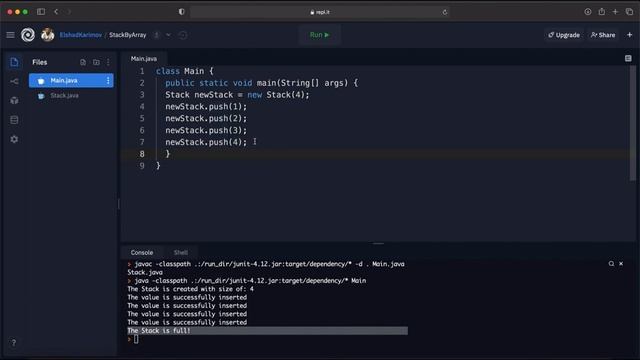
Task: Click line number 8 in the gutter
Action: (x=142, y=154)
